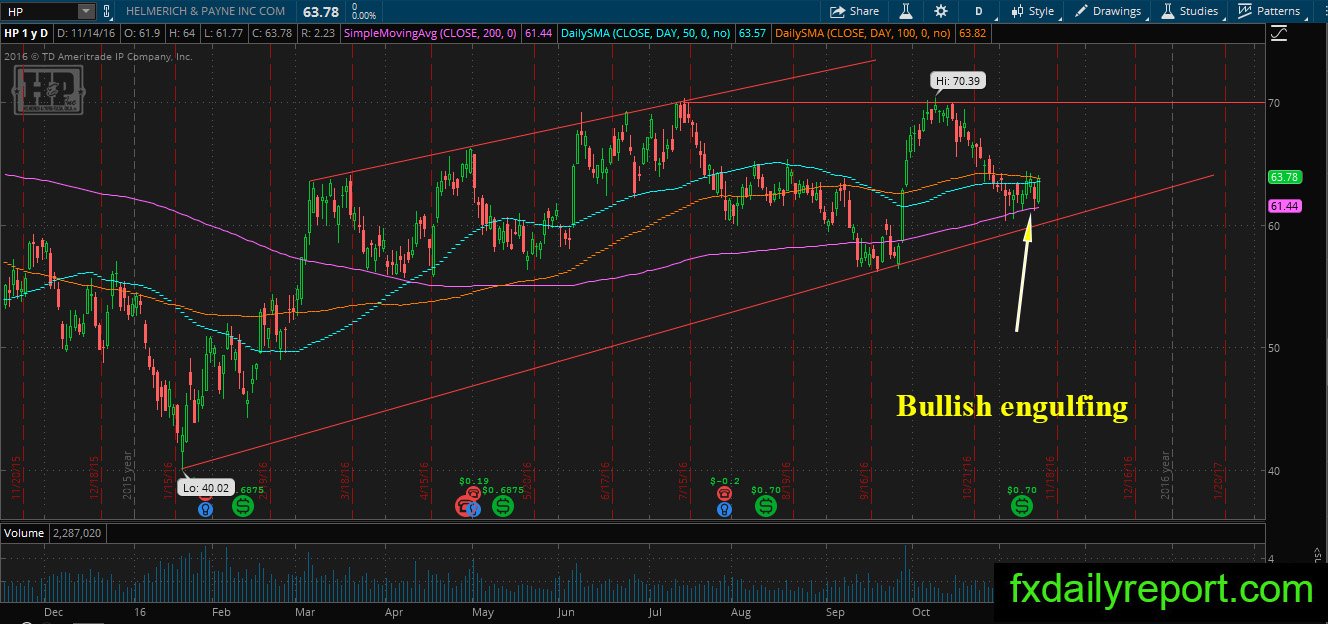The image size is (1328, 624).
Task: Click the Drawings pencil icon
Action: click(x=1082, y=11)
